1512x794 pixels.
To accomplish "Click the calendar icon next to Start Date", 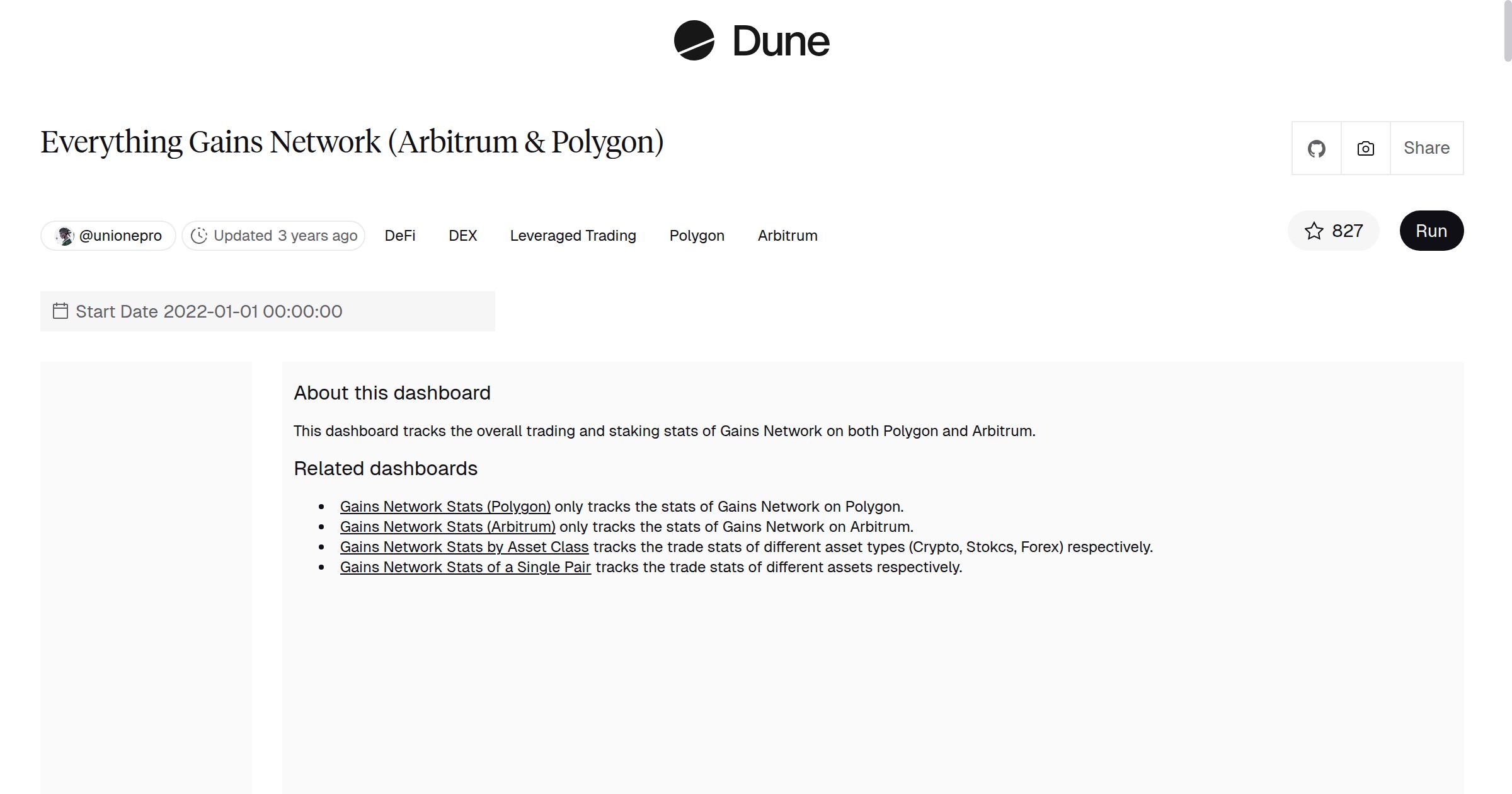I will click(60, 311).
